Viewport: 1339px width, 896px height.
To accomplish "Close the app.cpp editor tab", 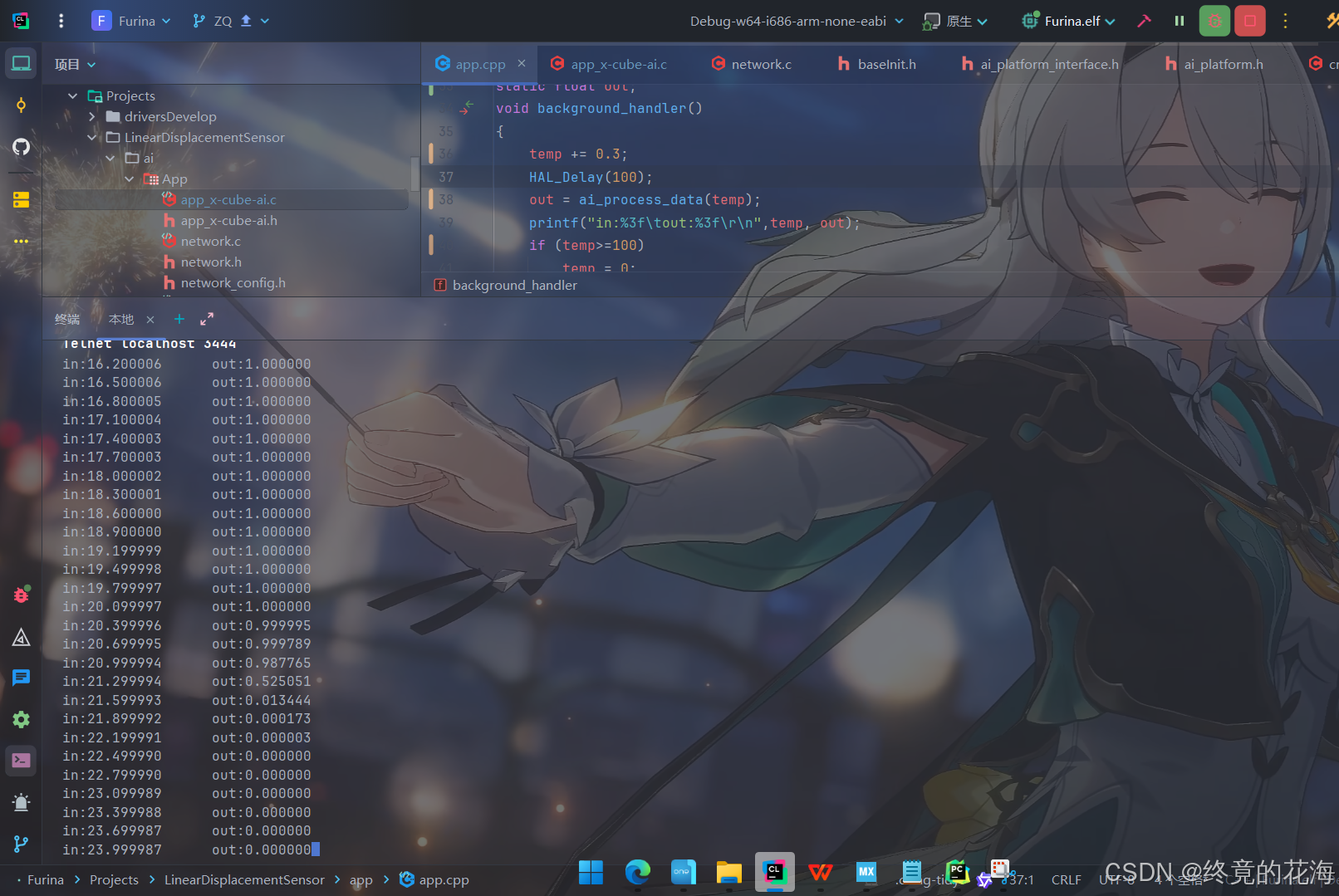I will (x=522, y=63).
